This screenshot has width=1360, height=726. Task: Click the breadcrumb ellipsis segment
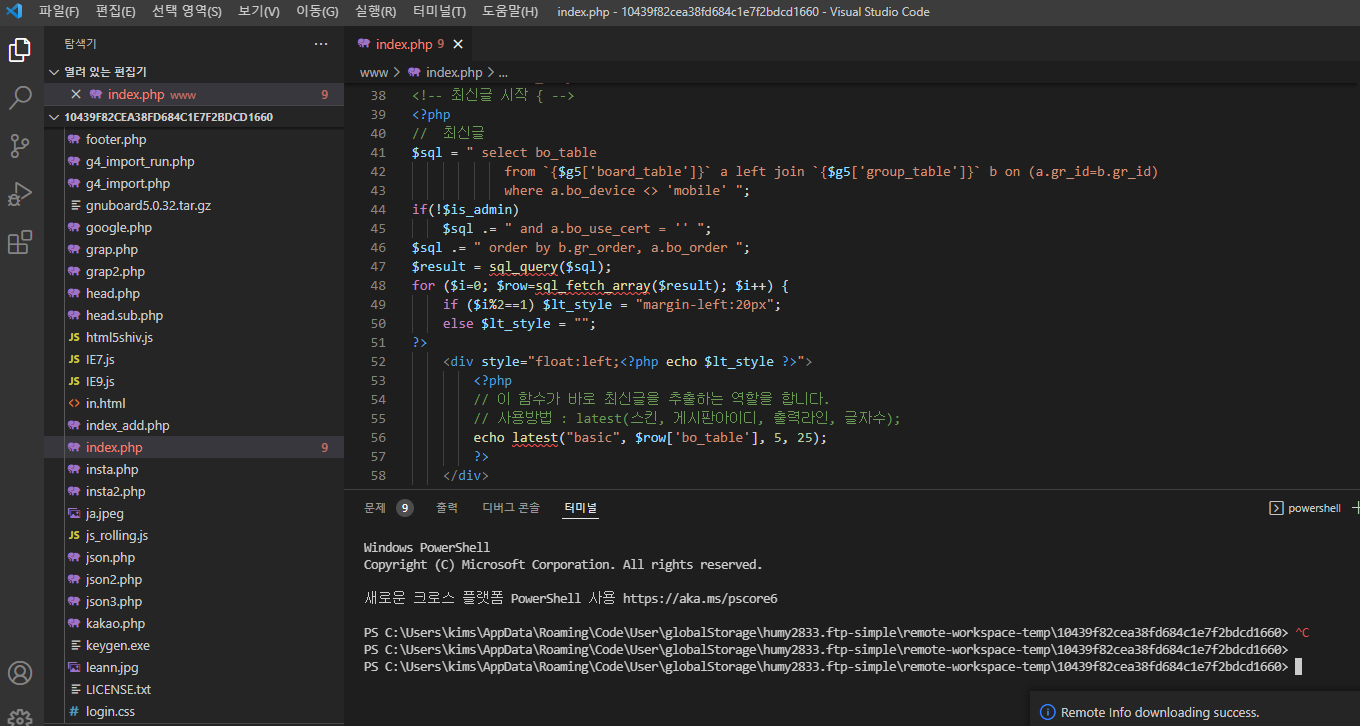coord(503,72)
